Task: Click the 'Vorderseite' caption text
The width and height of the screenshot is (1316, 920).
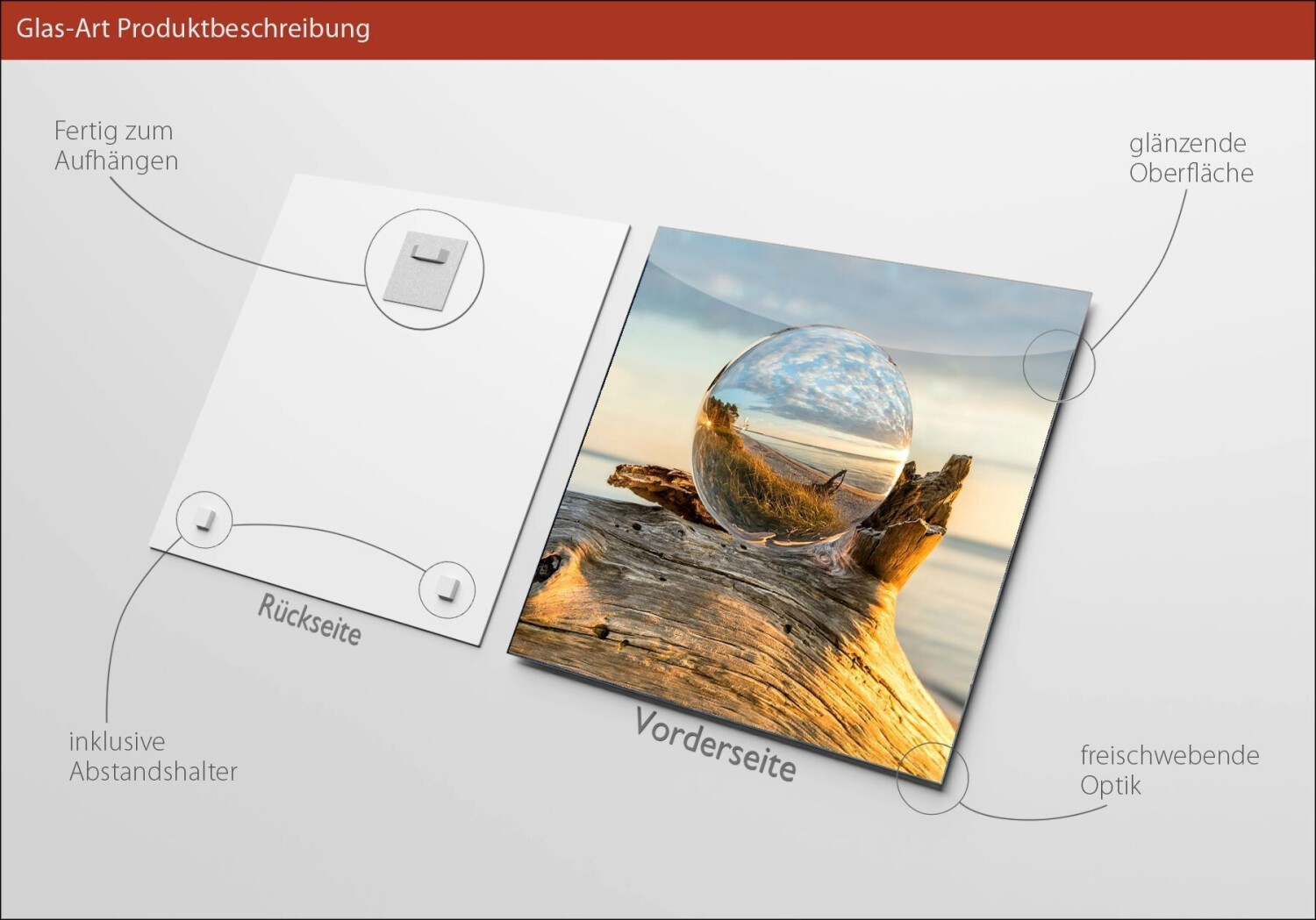Action: point(714,745)
